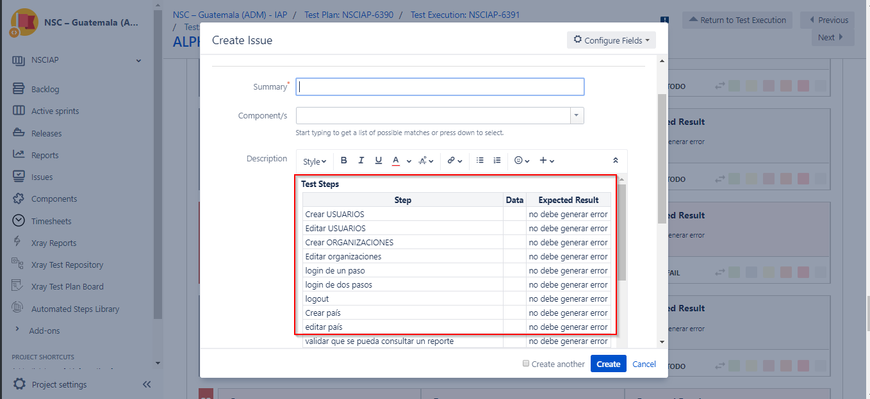The width and height of the screenshot is (870, 399).
Task: Insert a numbered list
Action: (x=497, y=160)
